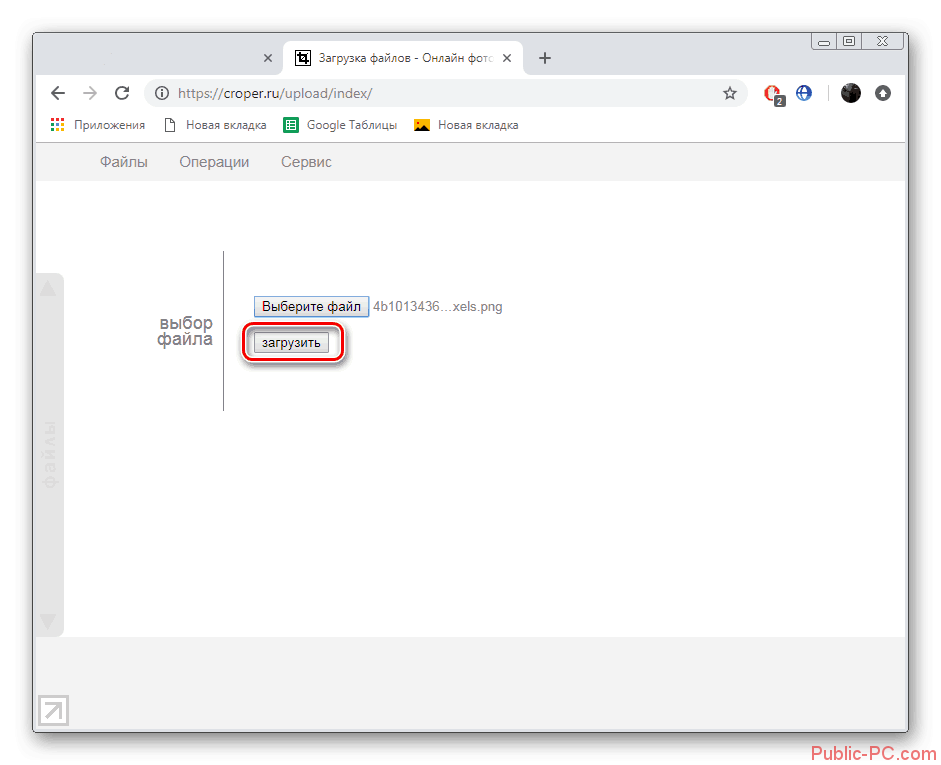Close the browser window
This screenshot has height=765, width=941.
coord(882,41)
